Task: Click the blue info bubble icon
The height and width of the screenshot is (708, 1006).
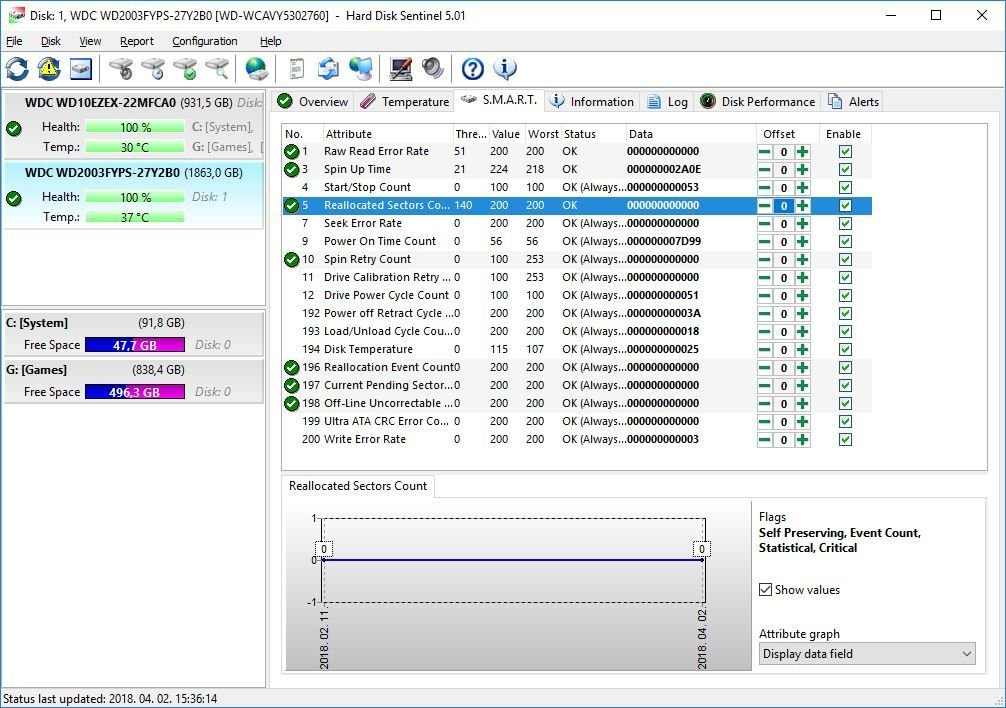Action: 505,69
